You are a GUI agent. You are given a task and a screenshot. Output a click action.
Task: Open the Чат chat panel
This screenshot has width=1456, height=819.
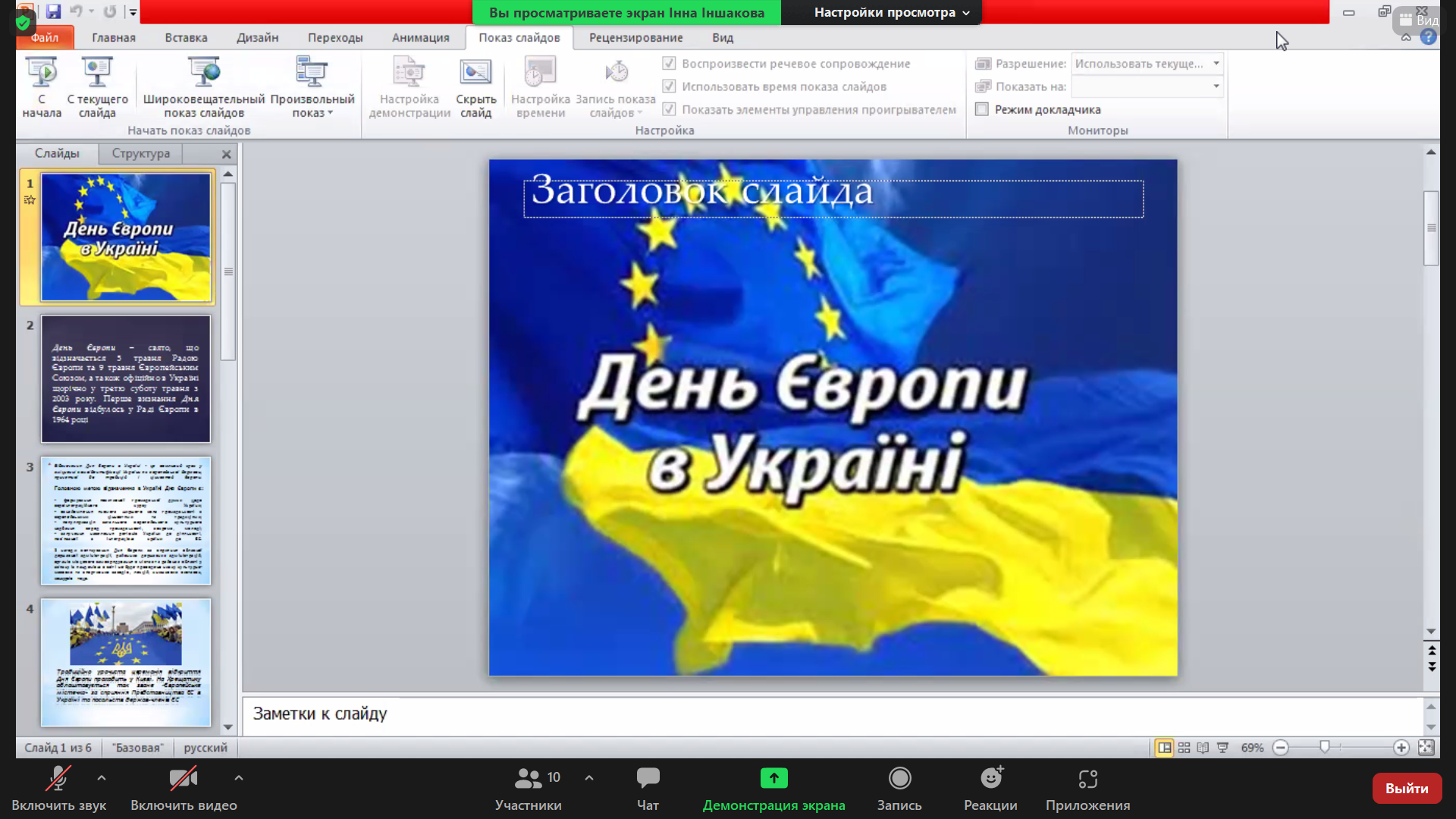(648, 789)
